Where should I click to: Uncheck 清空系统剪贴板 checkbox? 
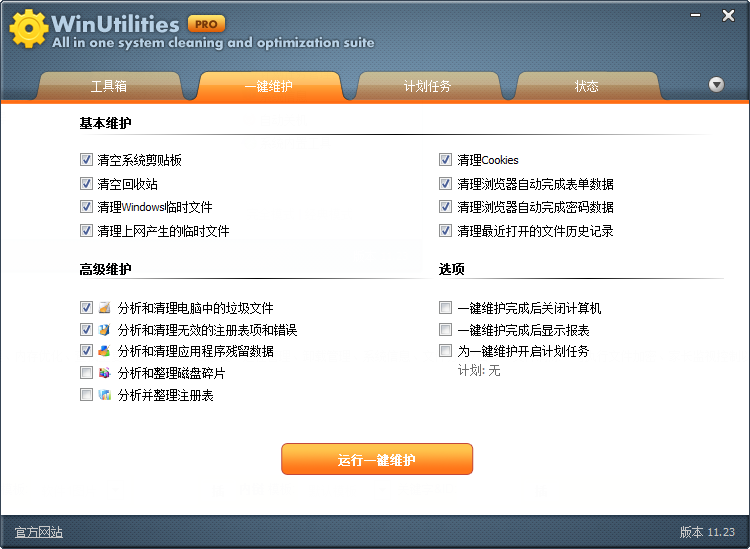(x=86, y=159)
